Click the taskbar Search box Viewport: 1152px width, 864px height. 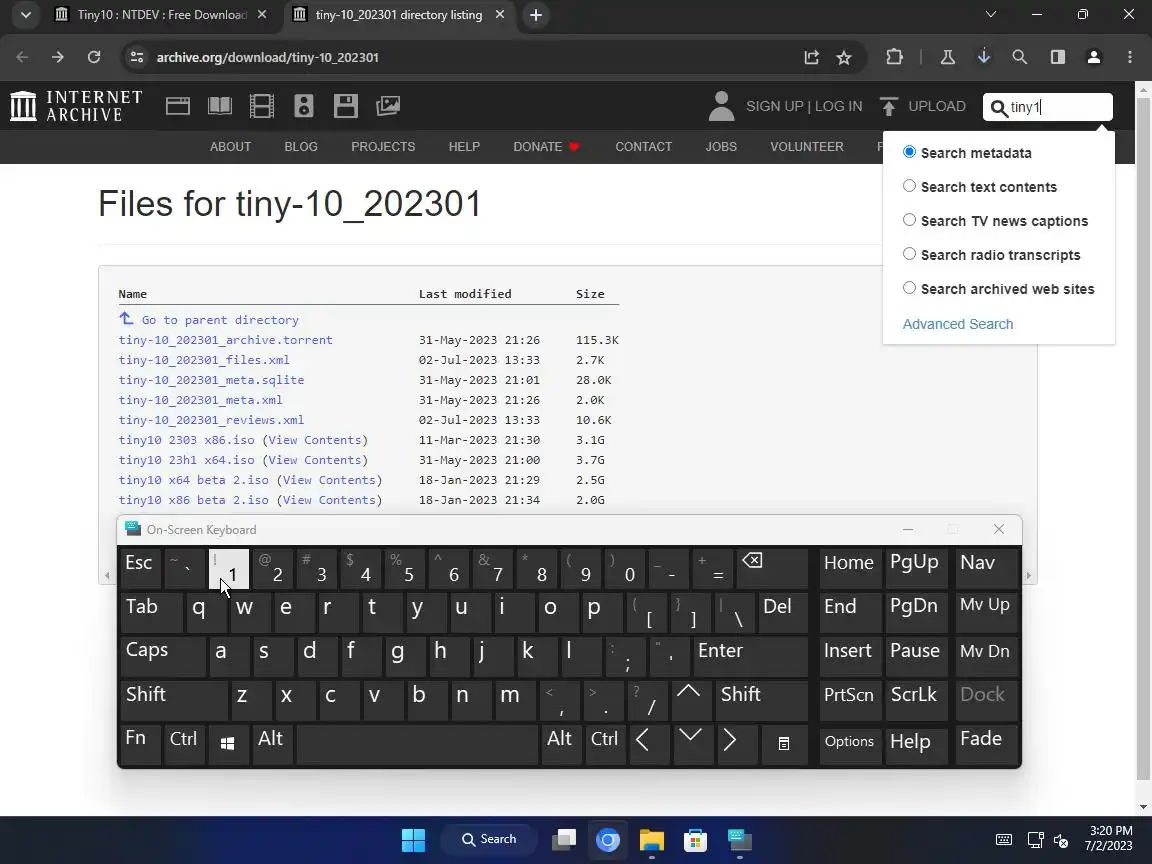489,839
